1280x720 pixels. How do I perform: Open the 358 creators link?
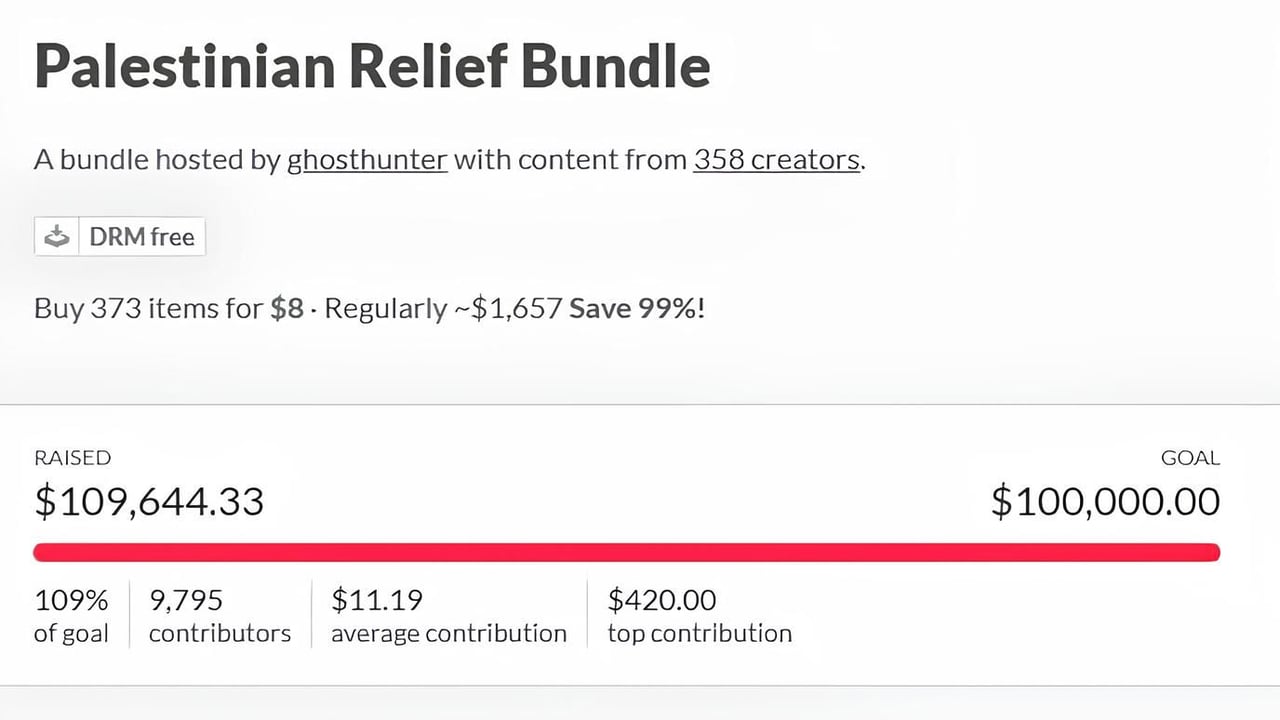coord(776,160)
